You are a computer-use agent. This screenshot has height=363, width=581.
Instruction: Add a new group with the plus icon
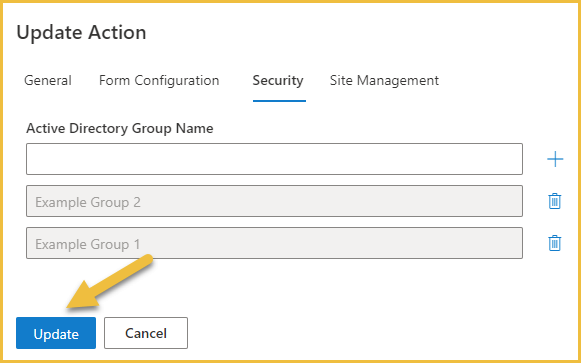click(x=555, y=159)
